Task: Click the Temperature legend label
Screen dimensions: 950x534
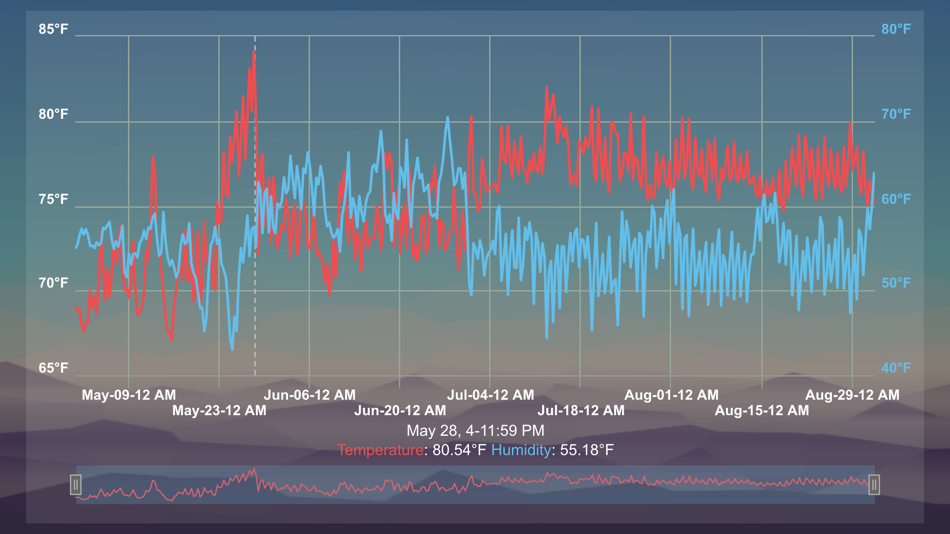Action: (380, 450)
